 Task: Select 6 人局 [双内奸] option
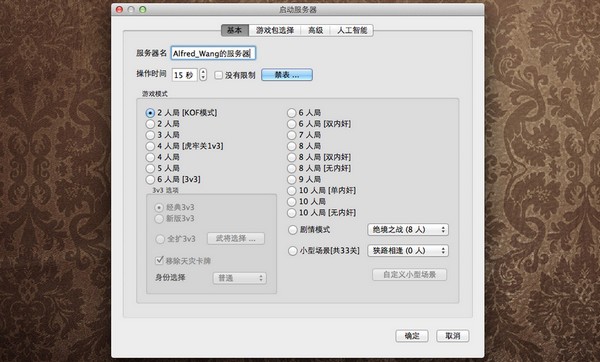point(292,124)
